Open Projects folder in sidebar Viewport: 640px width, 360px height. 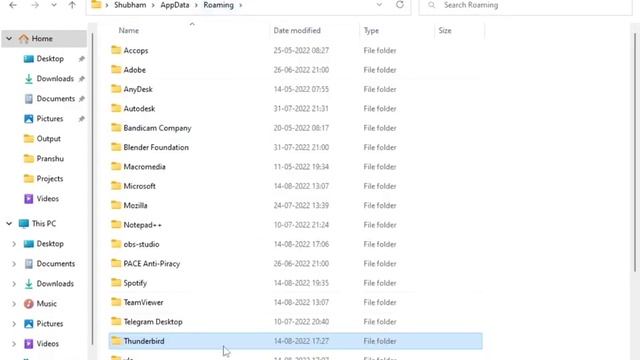(x=49, y=179)
